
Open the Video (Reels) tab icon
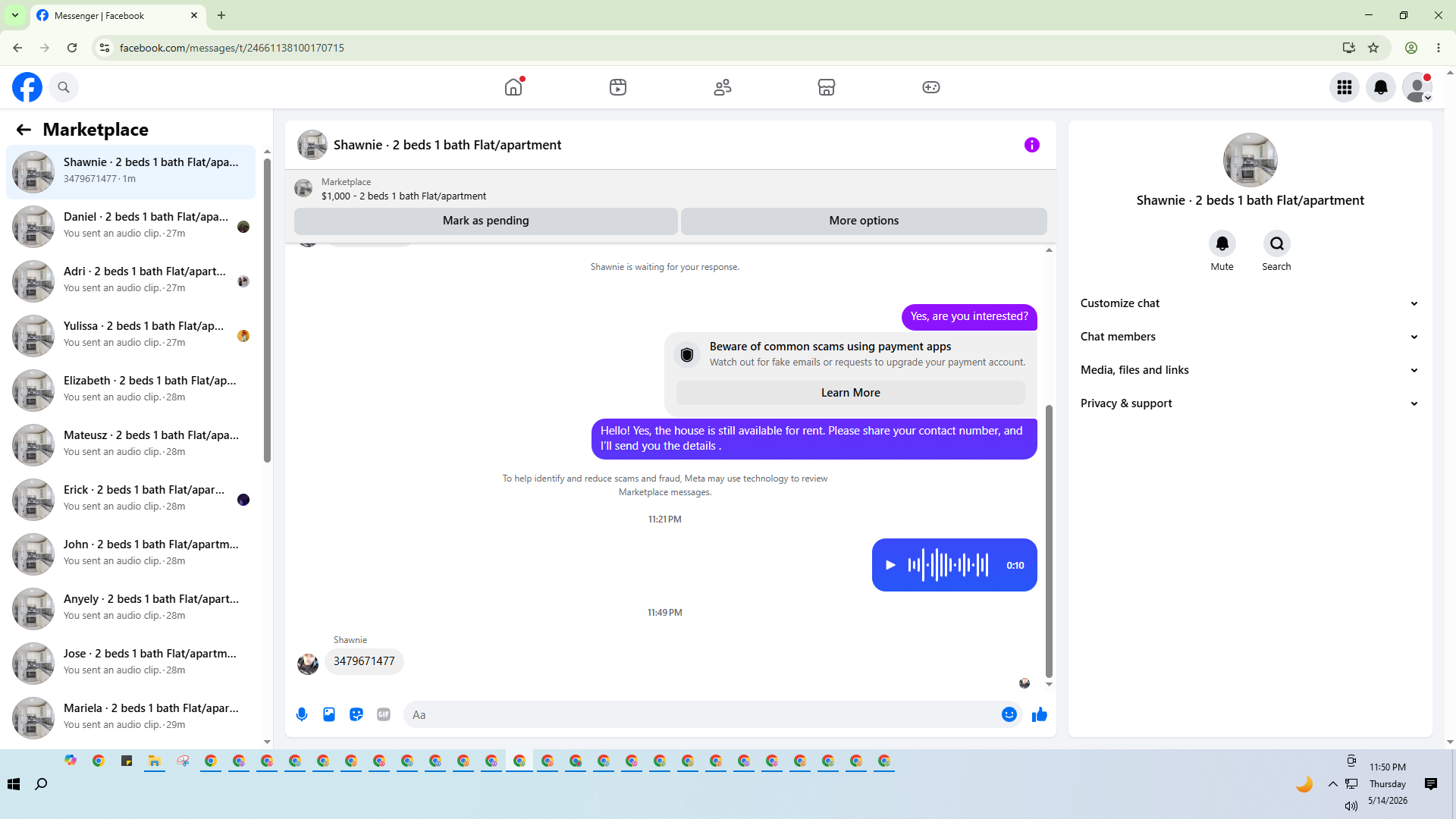[x=618, y=87]
